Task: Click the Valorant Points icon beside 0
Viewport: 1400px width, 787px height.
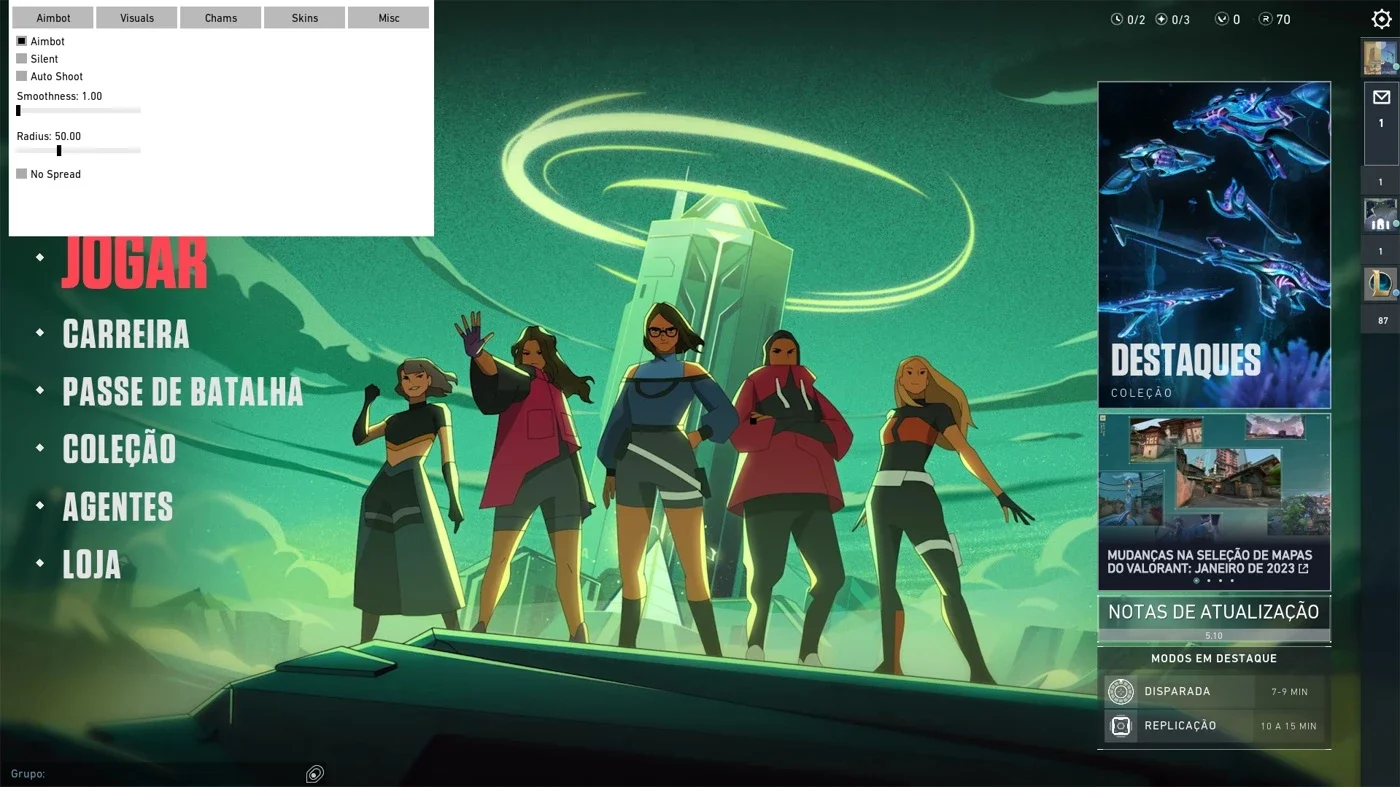Action: click(1221, 19)
